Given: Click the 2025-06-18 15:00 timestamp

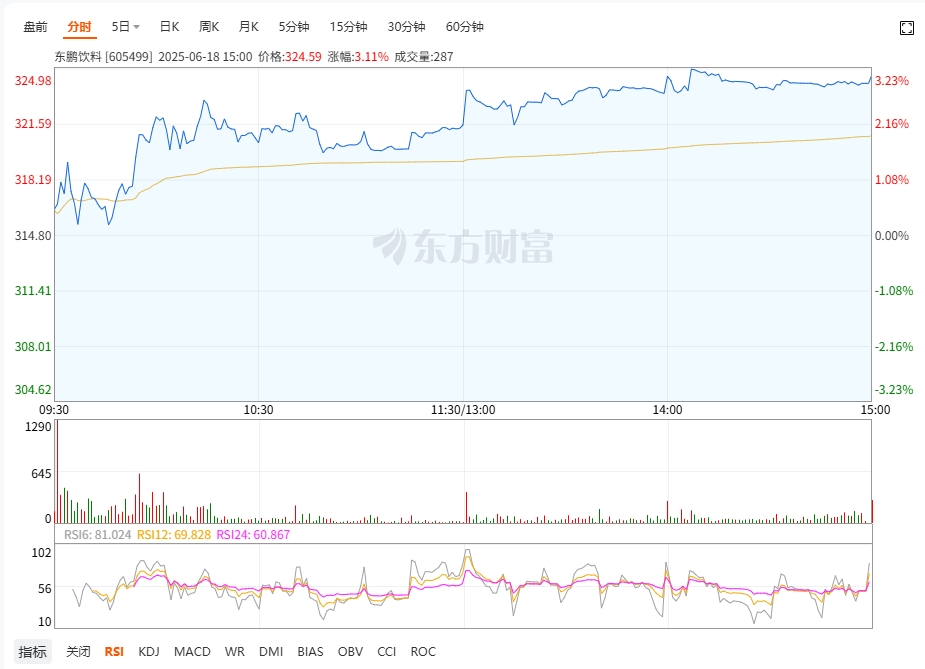Looking at the screenshot, I should pos(205,57).
